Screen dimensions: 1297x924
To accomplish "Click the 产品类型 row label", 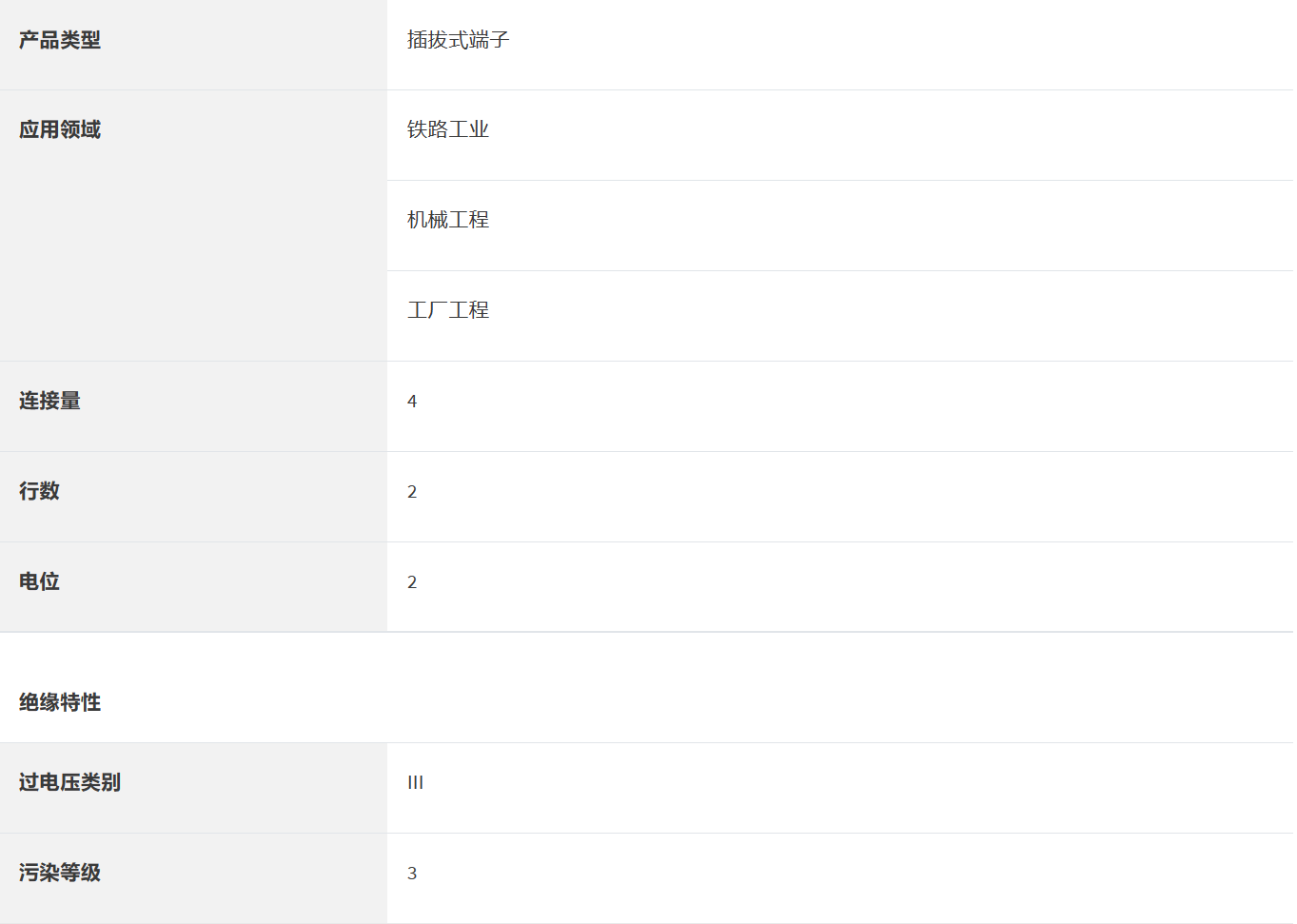I will coord(60,40).
